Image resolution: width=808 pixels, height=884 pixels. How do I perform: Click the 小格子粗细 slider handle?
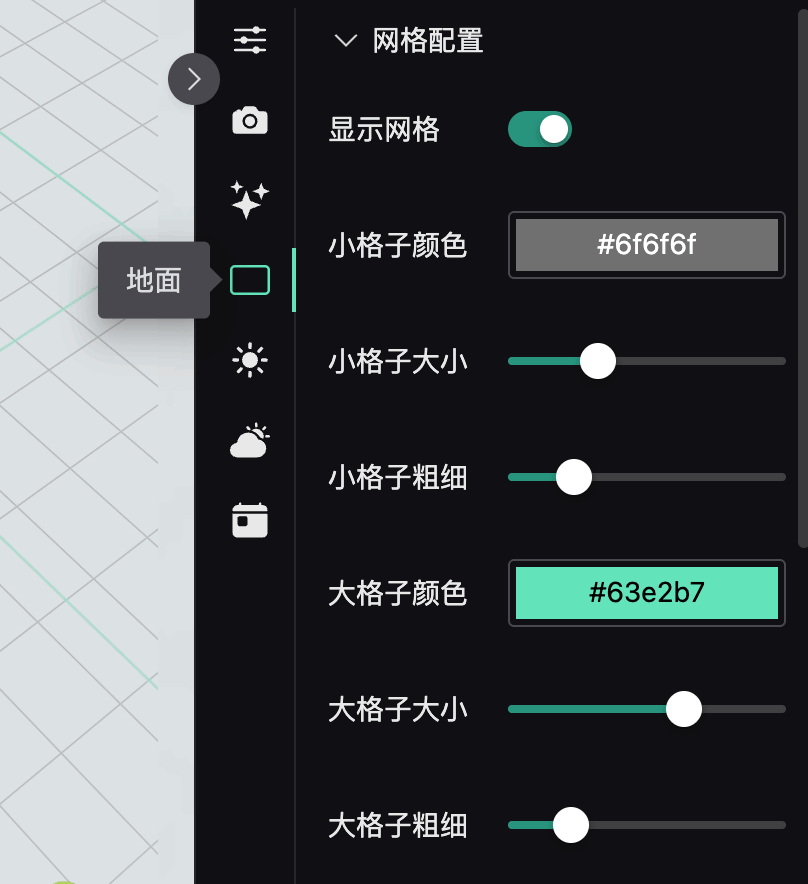[x=573, y=477]
